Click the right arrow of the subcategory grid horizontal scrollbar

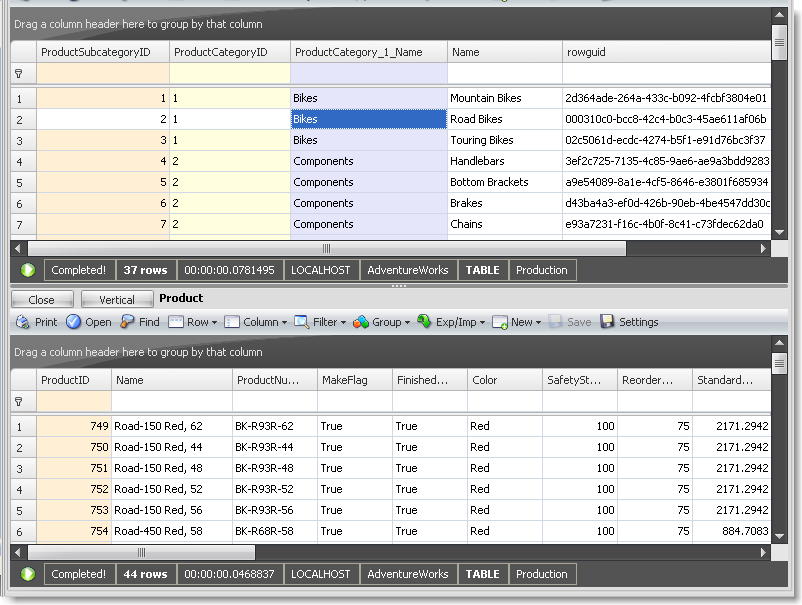coord(764,249)
